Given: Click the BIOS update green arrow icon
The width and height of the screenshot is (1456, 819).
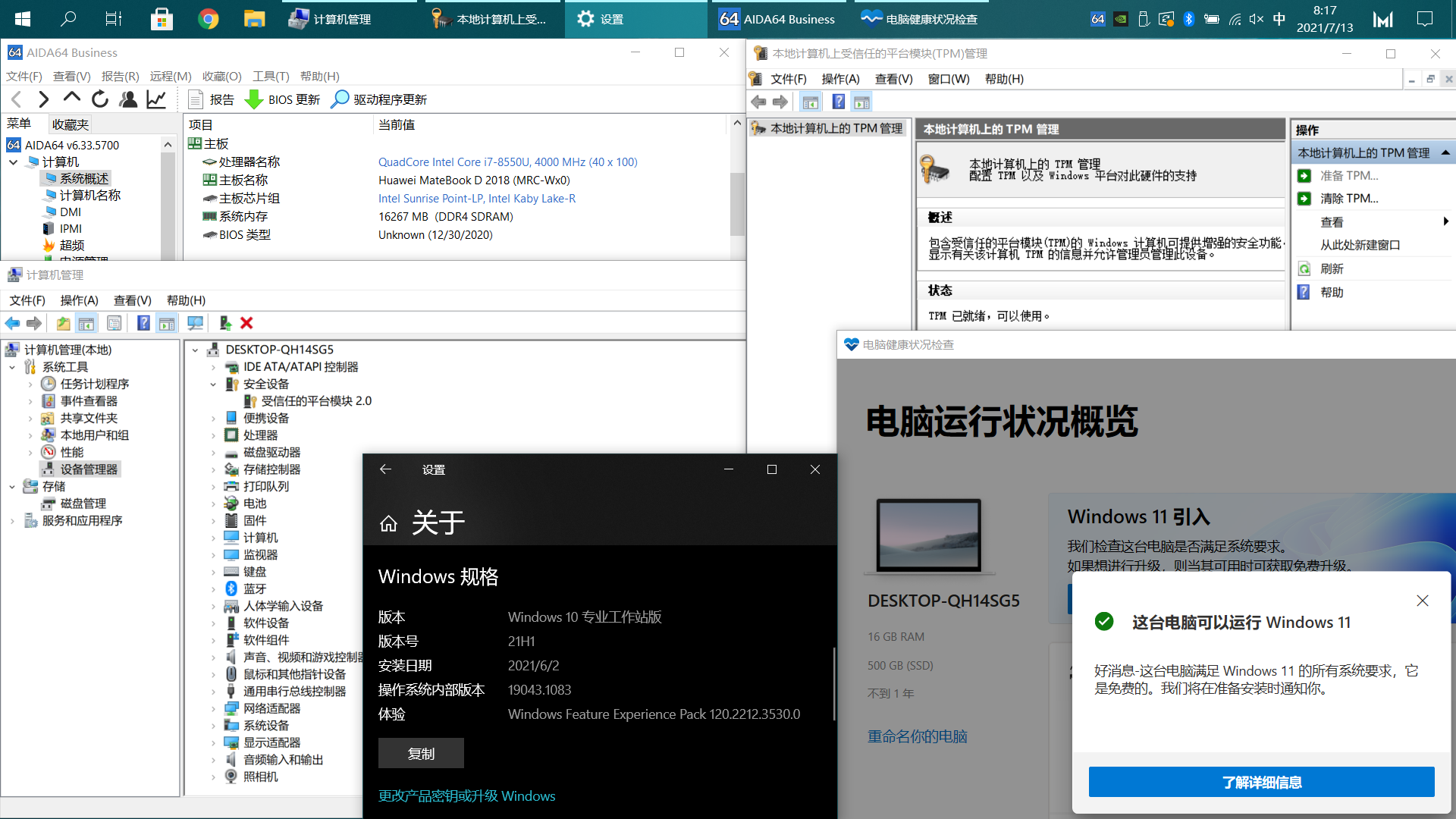Looking at the screenshot, I should coord(254,99).
